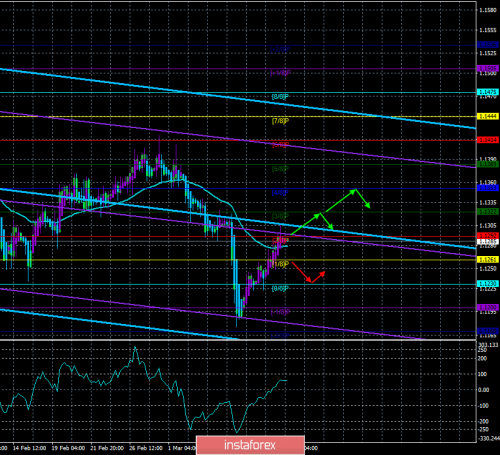Select the cyan 1.1475 level price tag
This screenshot has width=500, height=455.
[488, 92]
